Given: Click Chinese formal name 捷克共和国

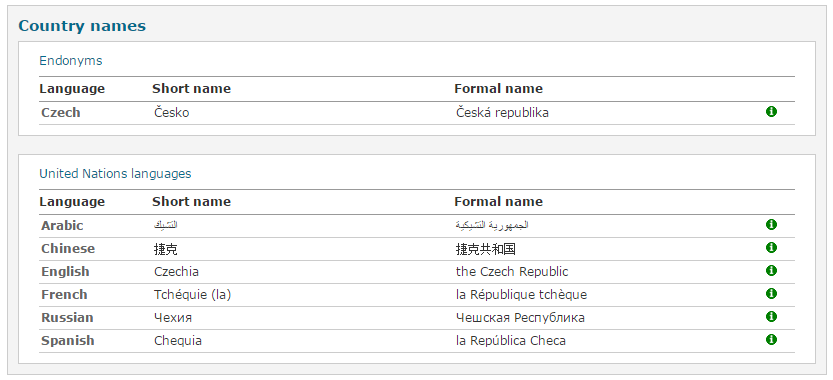Looking at the screenshot, I should (486, 249).
